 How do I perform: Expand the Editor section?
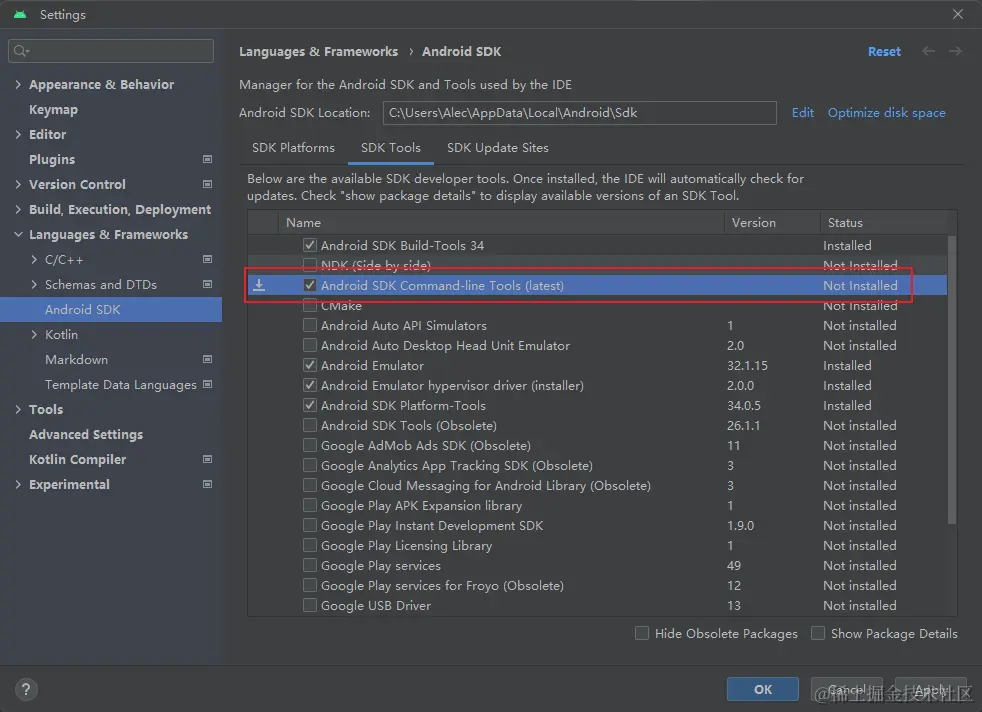18,135
